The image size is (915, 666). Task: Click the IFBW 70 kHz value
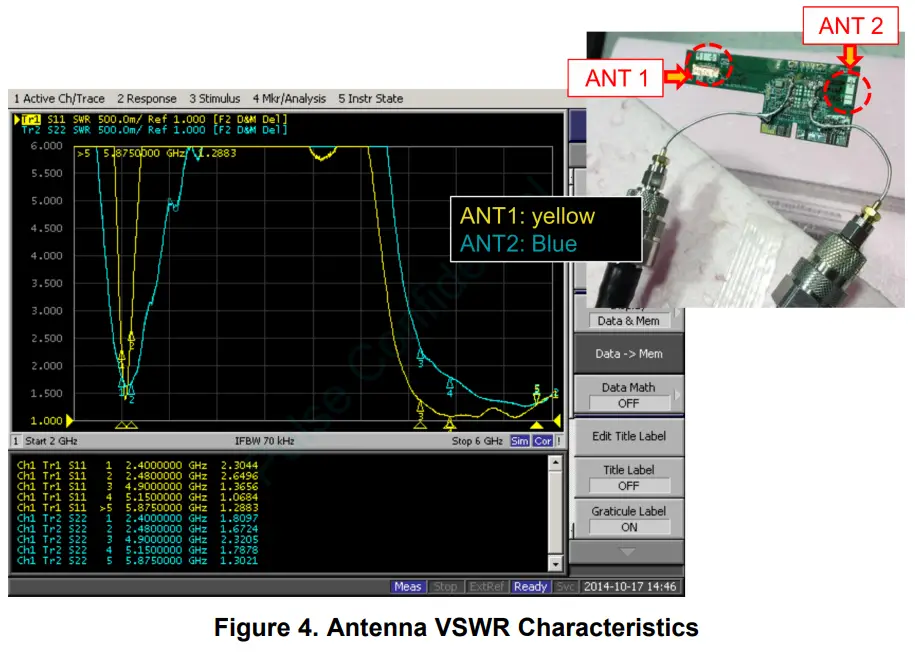pyautogui.click(x=264, y=441)
